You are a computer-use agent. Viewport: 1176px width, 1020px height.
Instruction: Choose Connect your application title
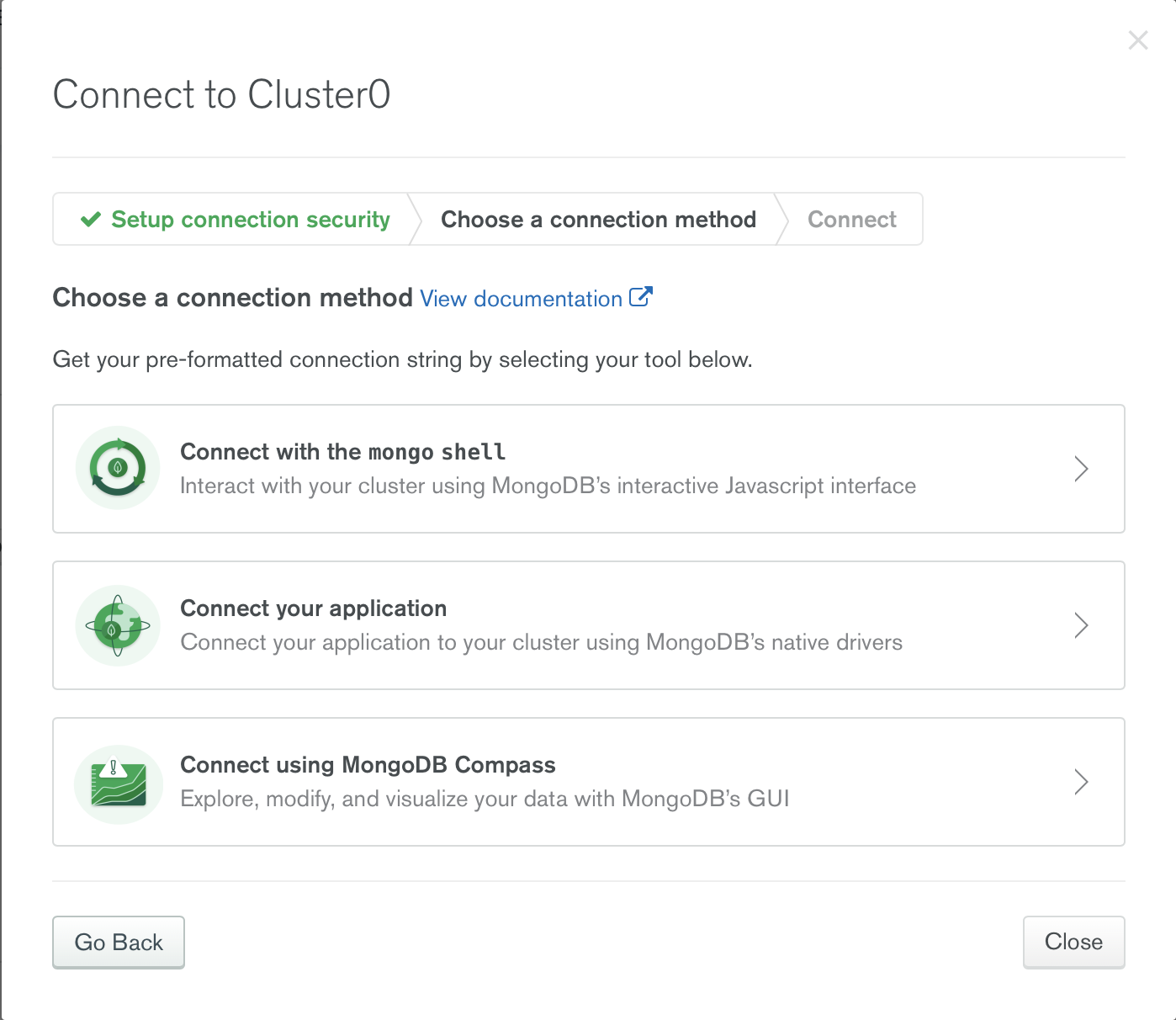point(314,608)
